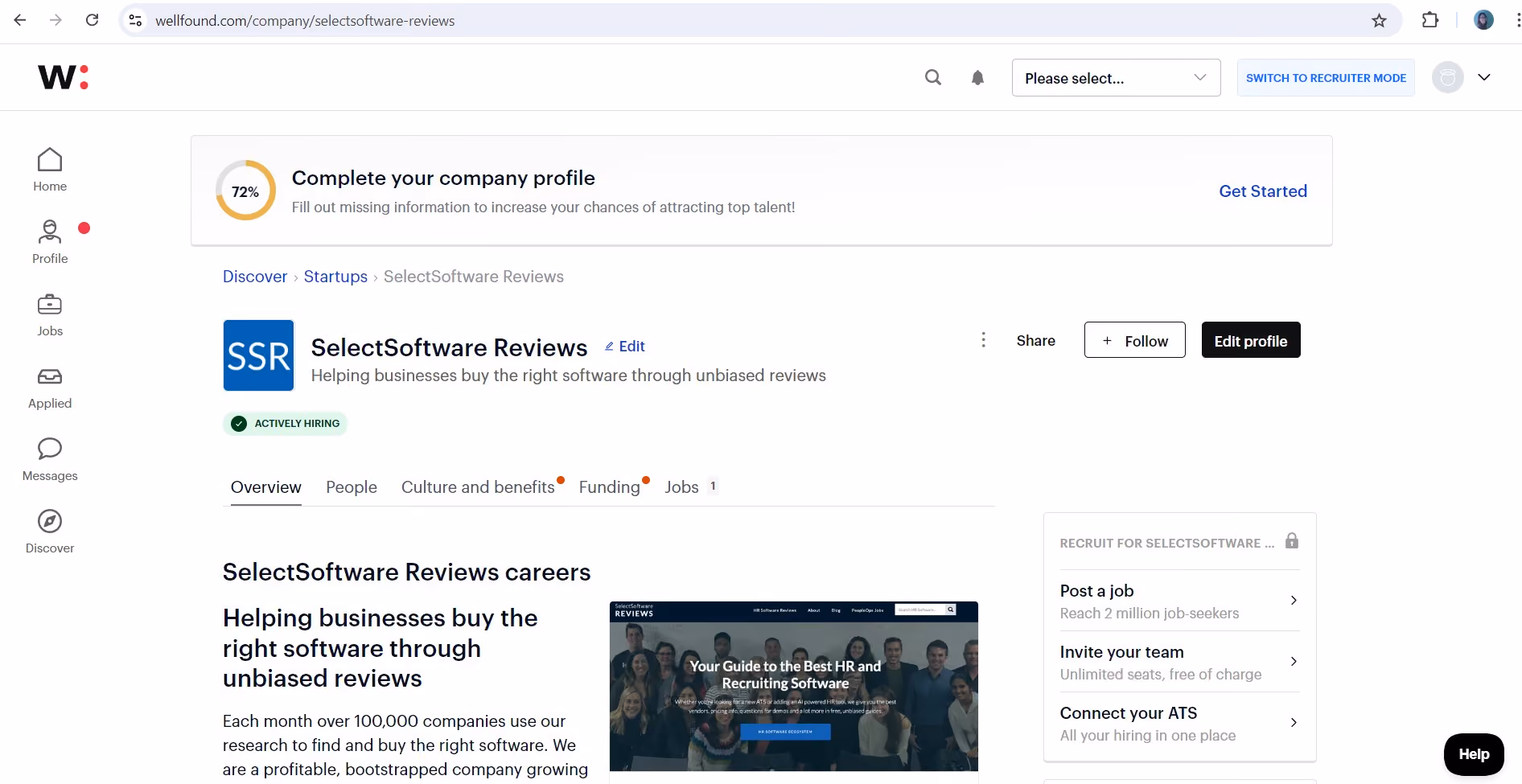Expand Invite your team chevron
The height and width of the screenshot is (784, 1522).
(x=1294, y=662)
